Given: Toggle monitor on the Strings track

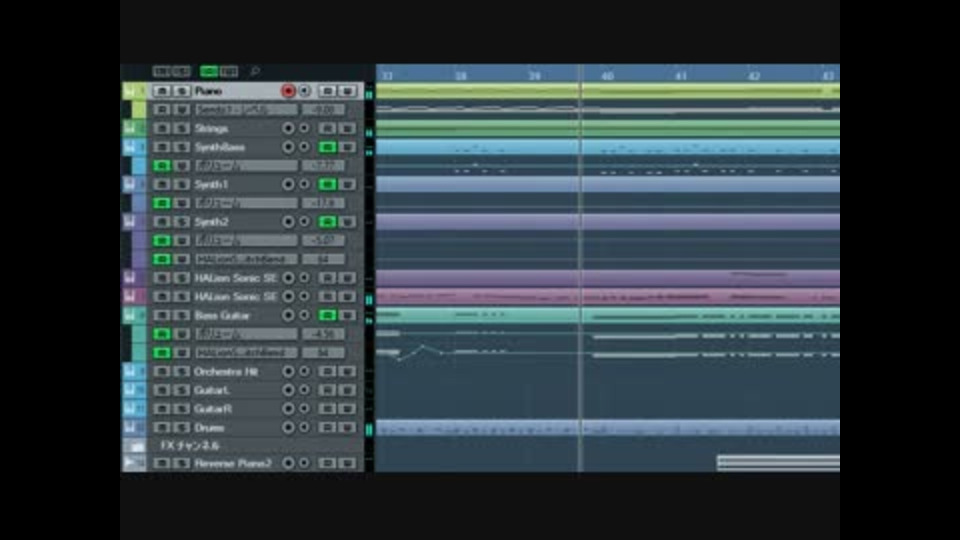Looking at the screenshot, I should tap(304, 129).
